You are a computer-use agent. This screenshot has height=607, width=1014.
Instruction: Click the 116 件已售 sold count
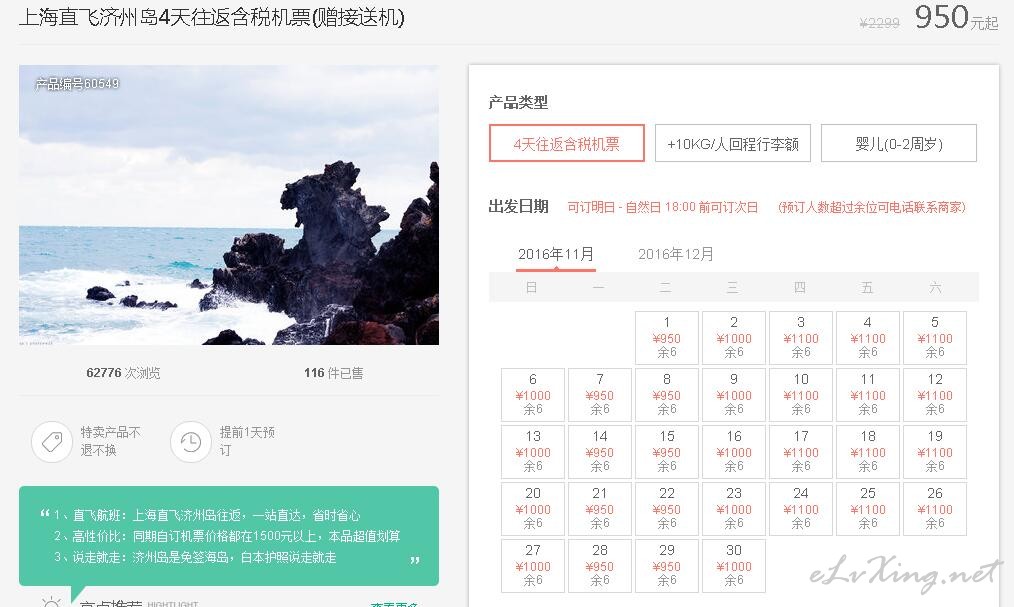point(334,373)
